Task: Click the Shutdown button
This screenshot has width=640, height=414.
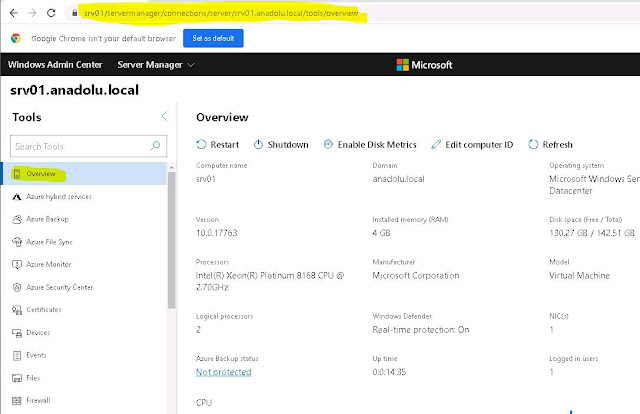Action: [281, 145]
